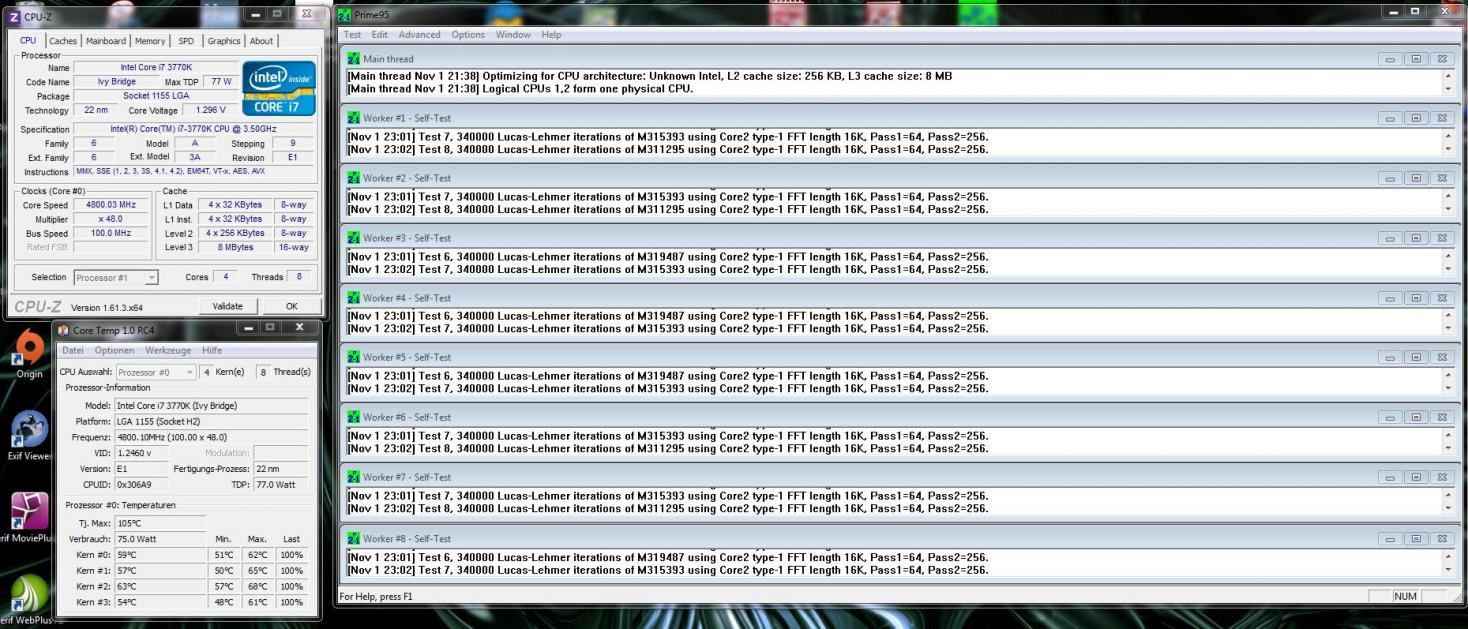Click the Tj. Max 105°C value
The image size is (1468, 629).
pyautogui.click(x=160, y=523)
